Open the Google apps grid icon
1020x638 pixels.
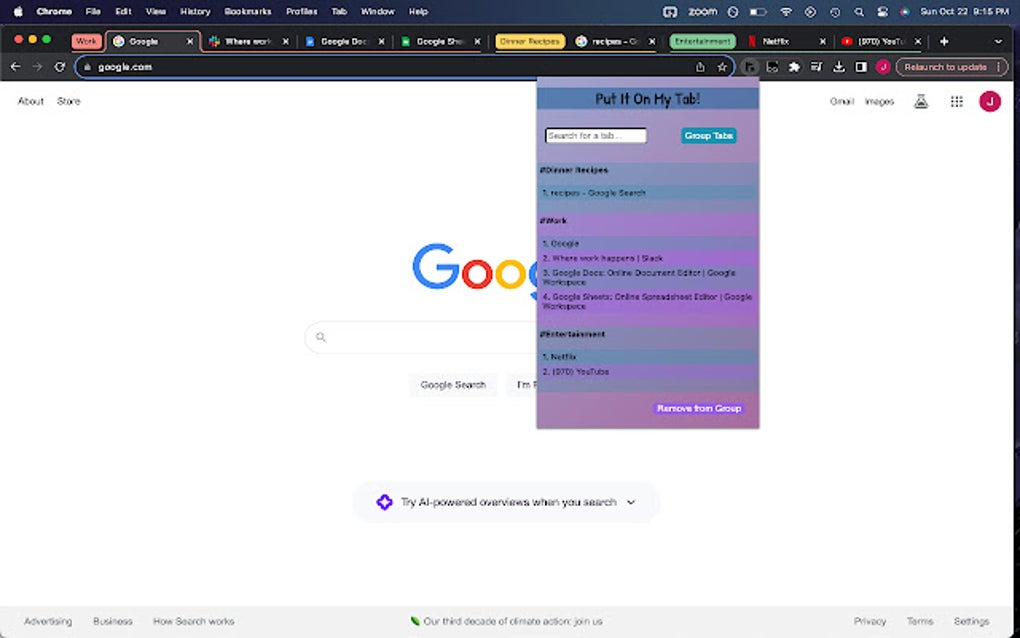point(956,101)
